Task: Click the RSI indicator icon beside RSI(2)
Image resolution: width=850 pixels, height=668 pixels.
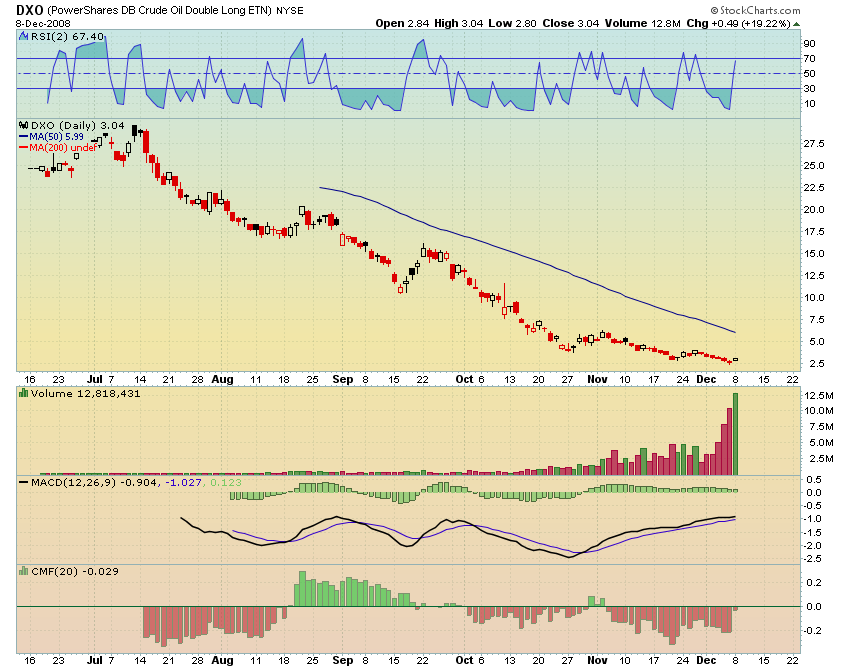Action: [23, 36]
